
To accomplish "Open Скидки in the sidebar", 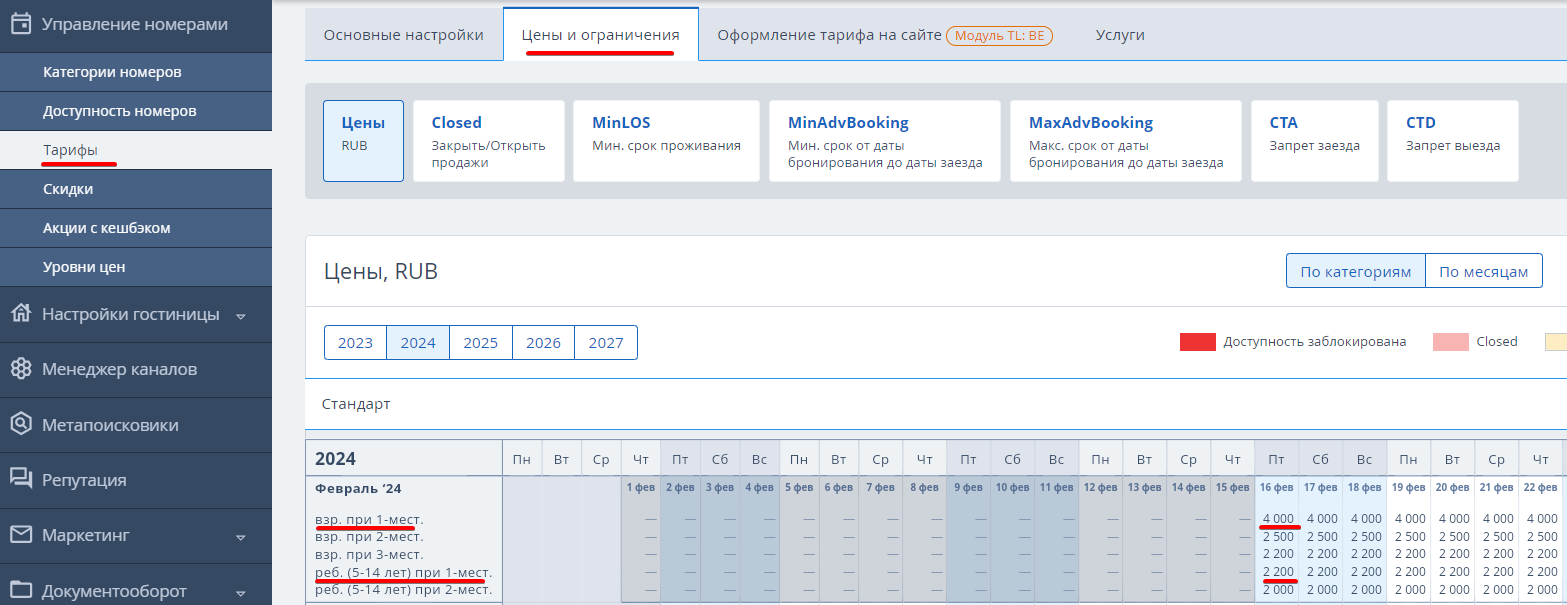I will point(136,189).
